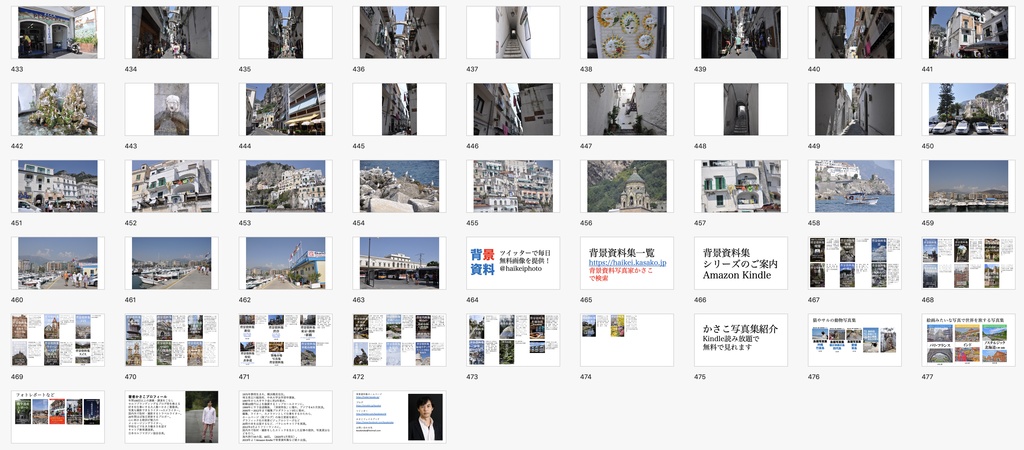Select the text-only biography slide thumbnail
This screenshot has height=450, width=1024.
coord(285,417)
